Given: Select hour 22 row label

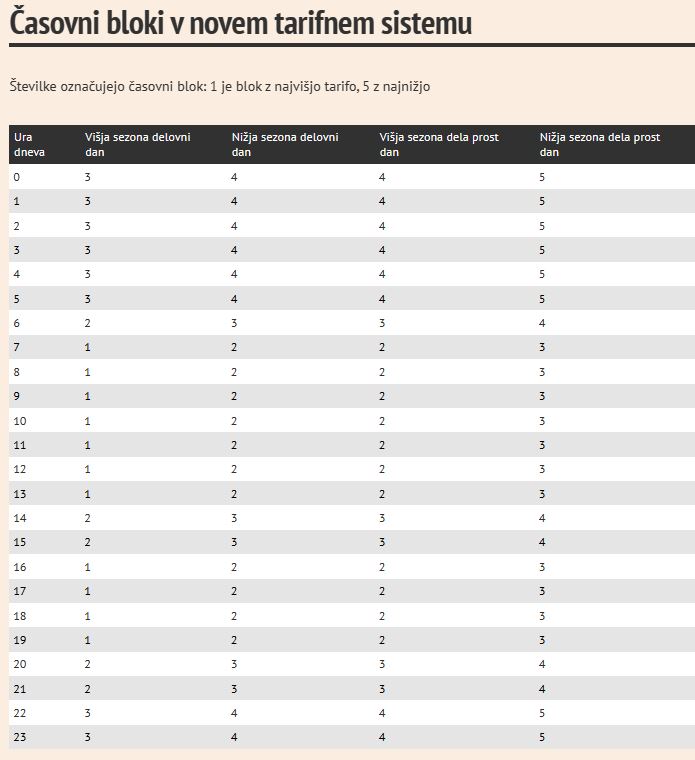Looking at the screenshot, I should 20,713.
